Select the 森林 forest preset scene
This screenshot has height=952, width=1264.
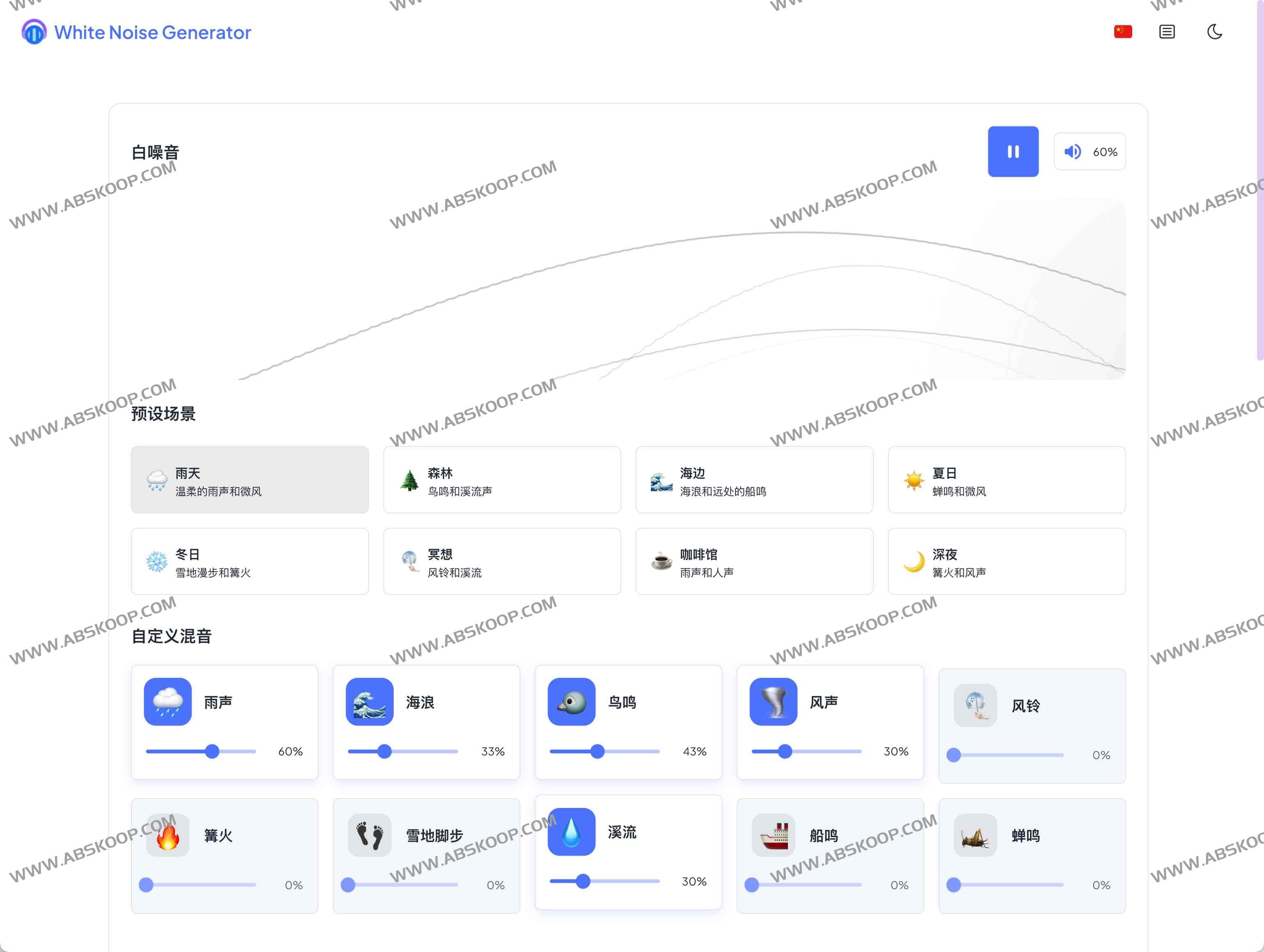(x=502, y=480)
